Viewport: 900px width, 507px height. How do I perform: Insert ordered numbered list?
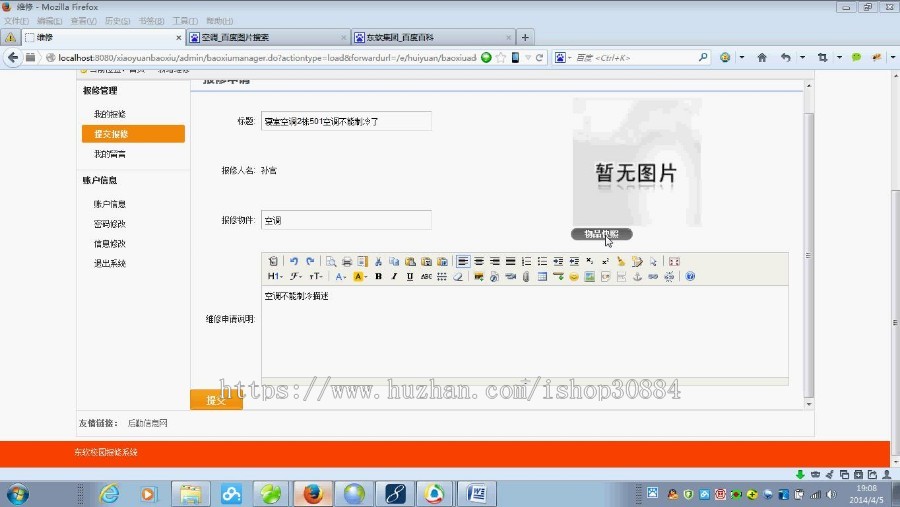(526, 261)
